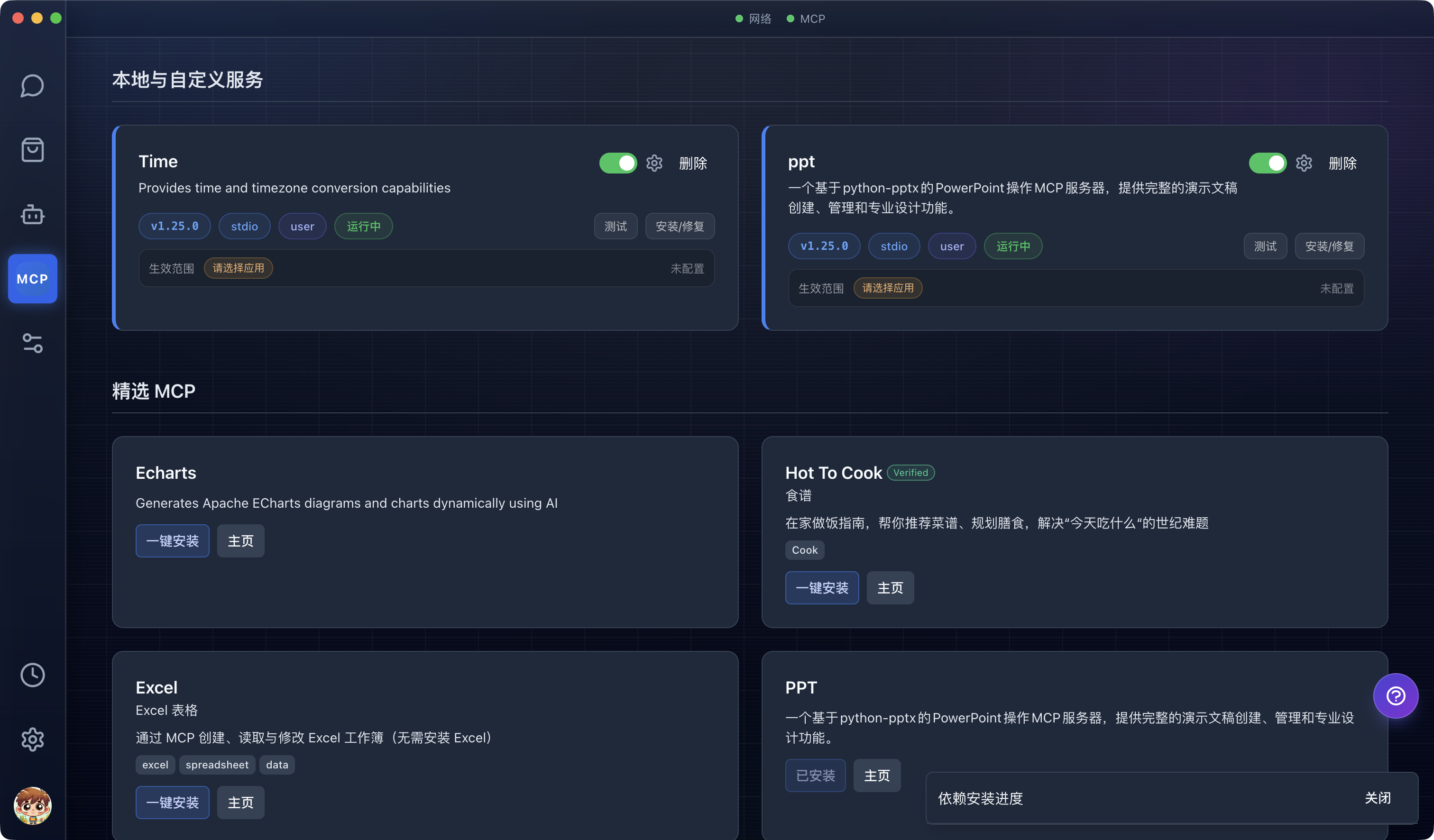The image size is (1434, 840).
Task: Click the Cook tag
Action: [805, 550]
